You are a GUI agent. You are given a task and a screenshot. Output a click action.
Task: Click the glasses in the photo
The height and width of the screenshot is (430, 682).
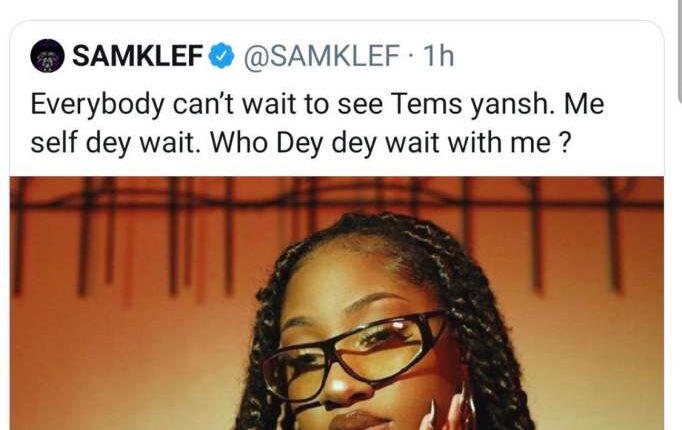[354, 354]
